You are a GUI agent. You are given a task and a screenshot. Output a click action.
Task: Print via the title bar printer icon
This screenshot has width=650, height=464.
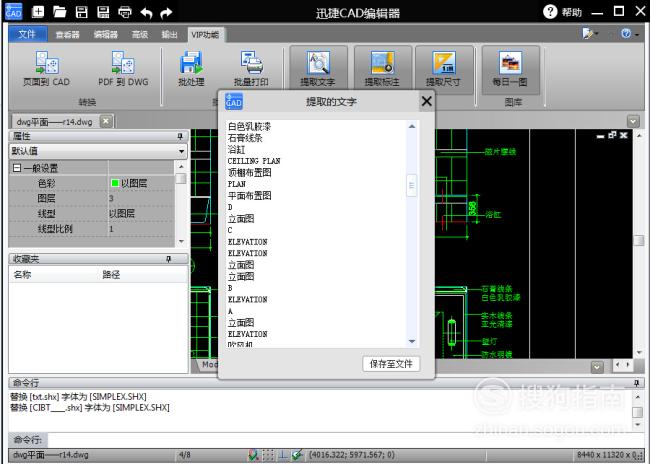[125, 12]
